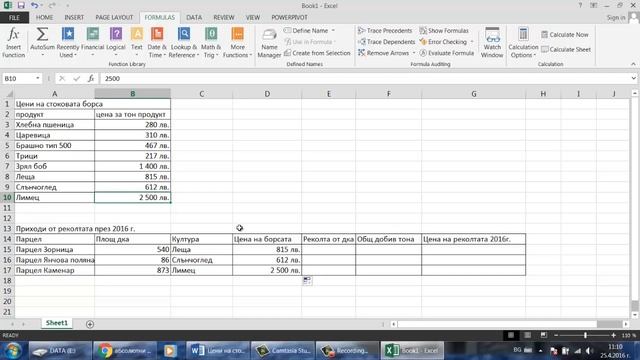This screenshot has width=640, height=360.
Task: Switch to the POWERPIVOT tab
Action: pos(289,18)
